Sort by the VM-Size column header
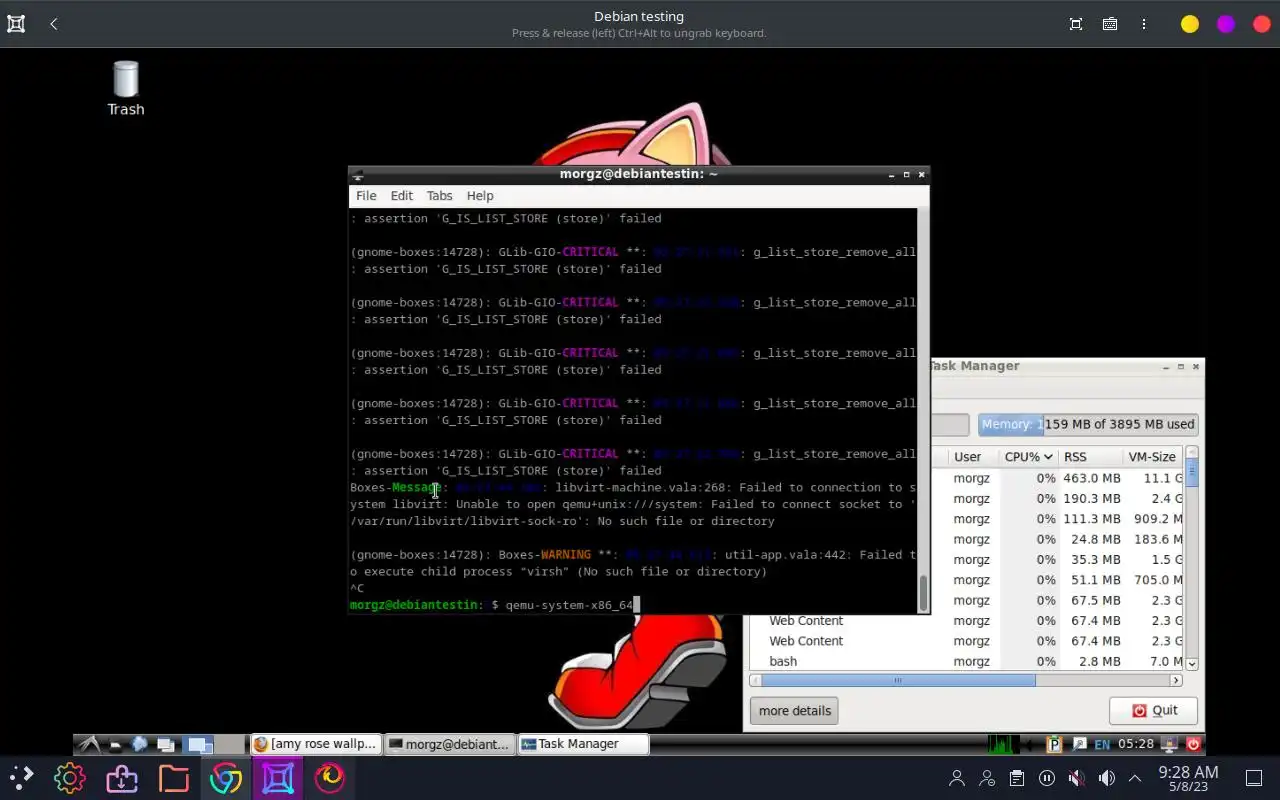 tap(1152, 457)
